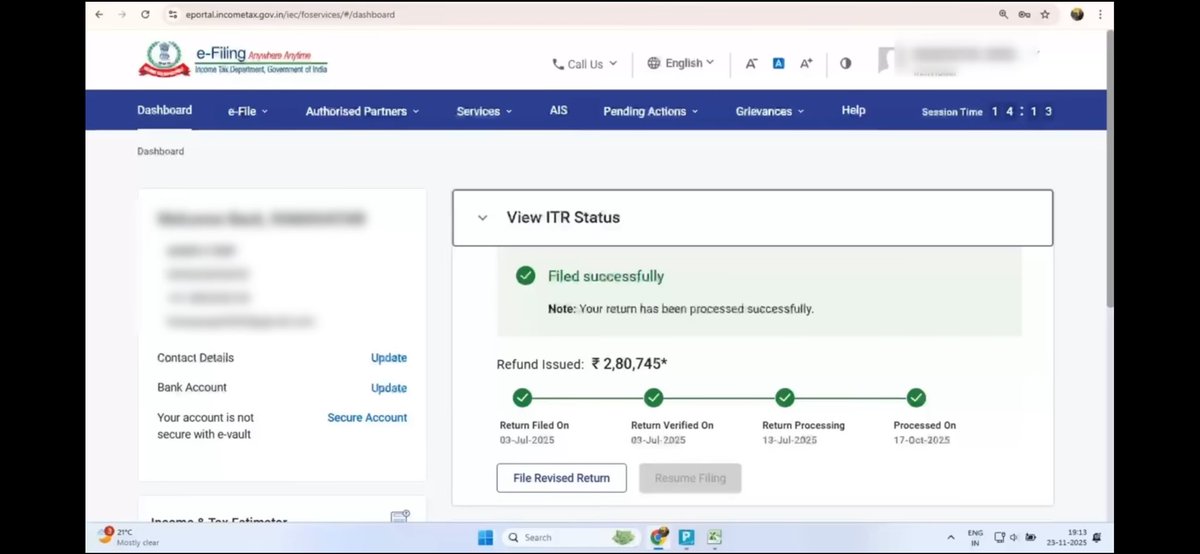
Task: Expand the Grievances menu
Action: (770, 111)
